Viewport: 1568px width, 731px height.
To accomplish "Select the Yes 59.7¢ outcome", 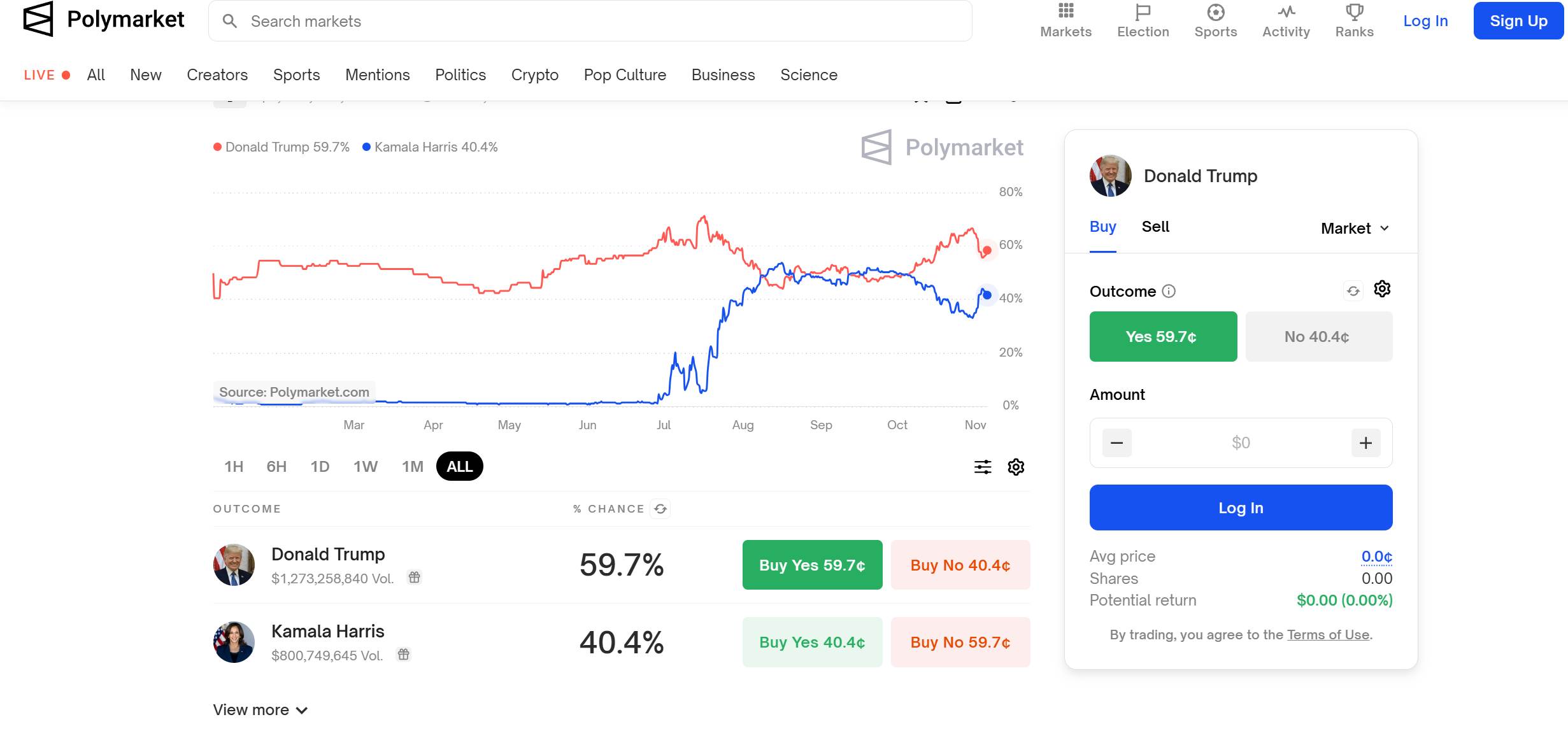I will pyautogui.click(x=1163, y=336).
